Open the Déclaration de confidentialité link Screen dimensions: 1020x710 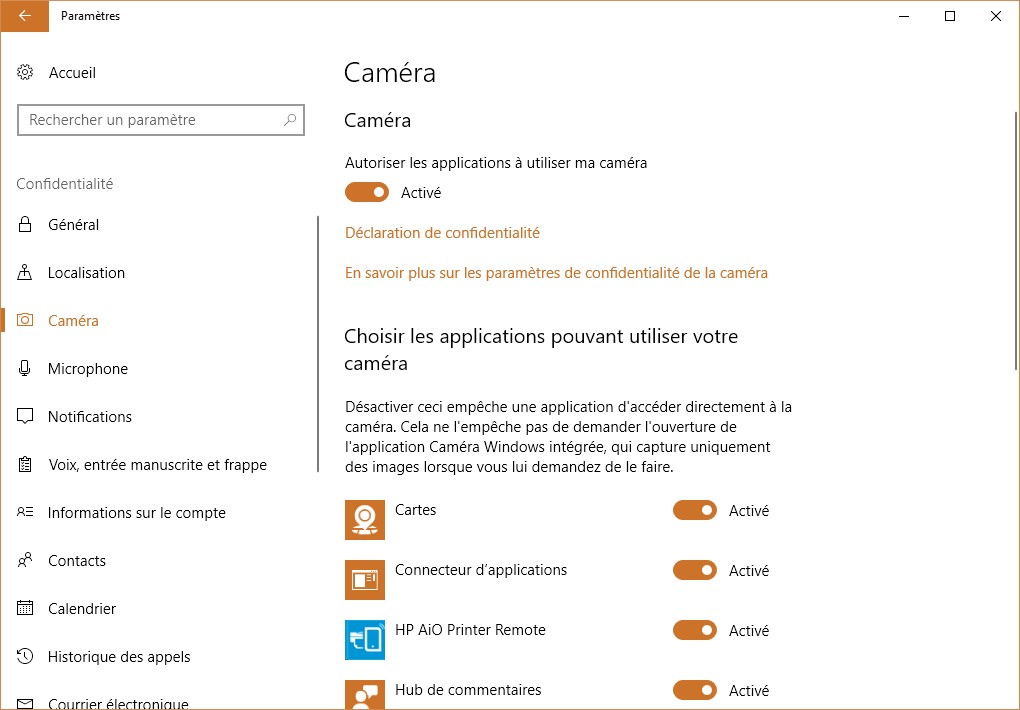coord(442,233)
